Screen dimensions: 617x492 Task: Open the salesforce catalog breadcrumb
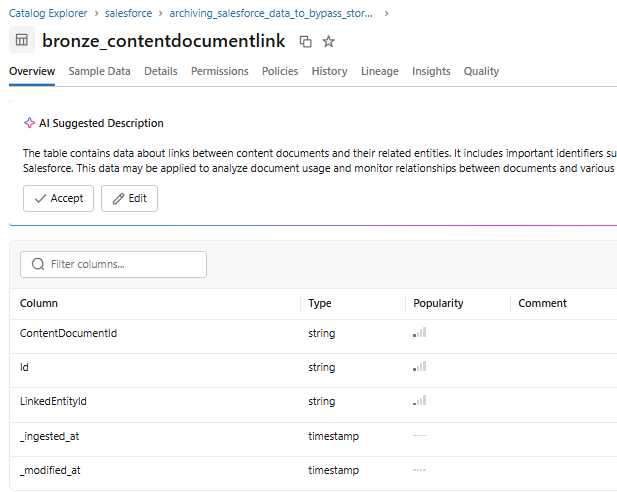click(x=128, y=13)
